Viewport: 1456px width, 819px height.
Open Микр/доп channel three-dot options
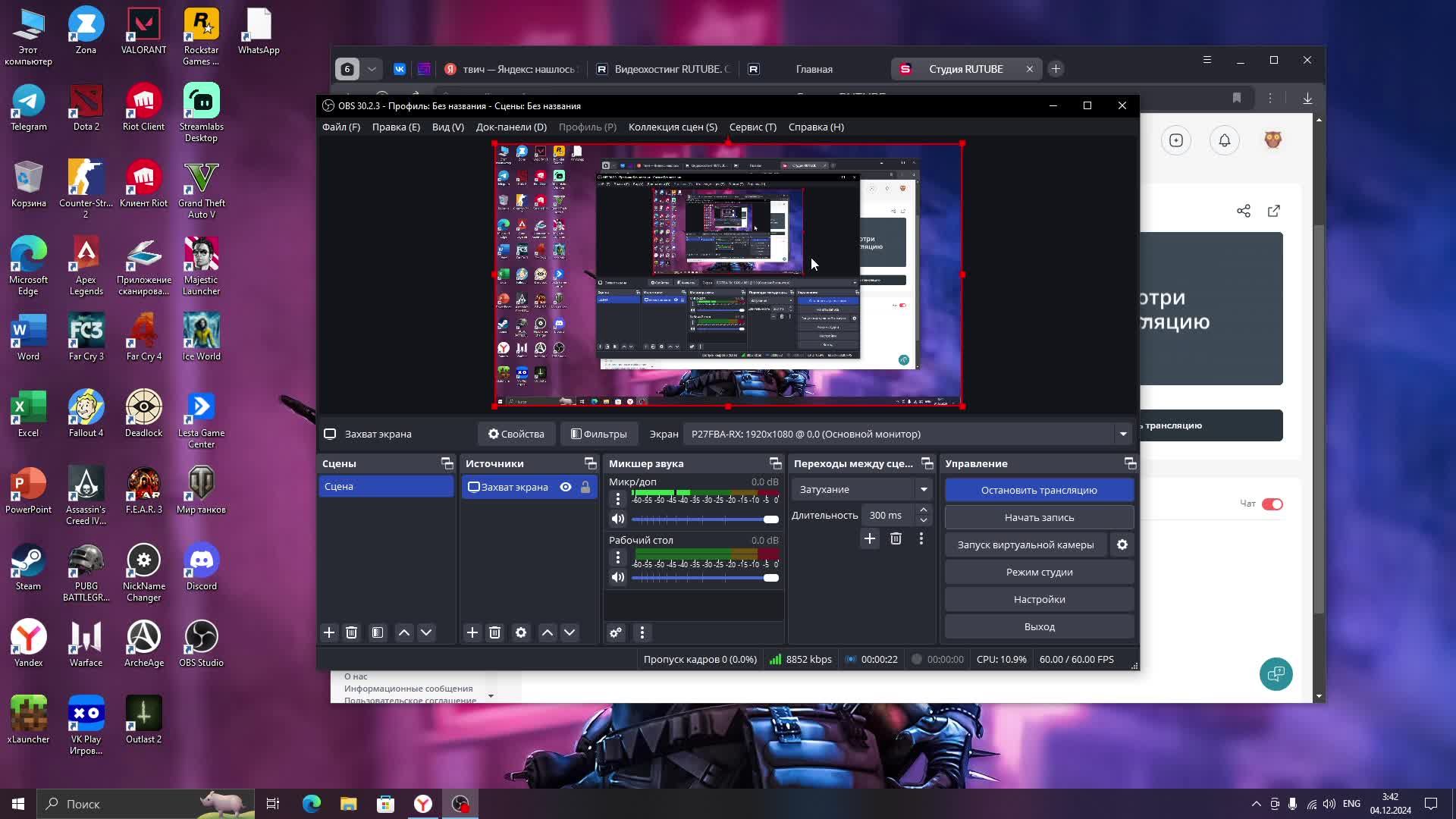coord(618,499)
